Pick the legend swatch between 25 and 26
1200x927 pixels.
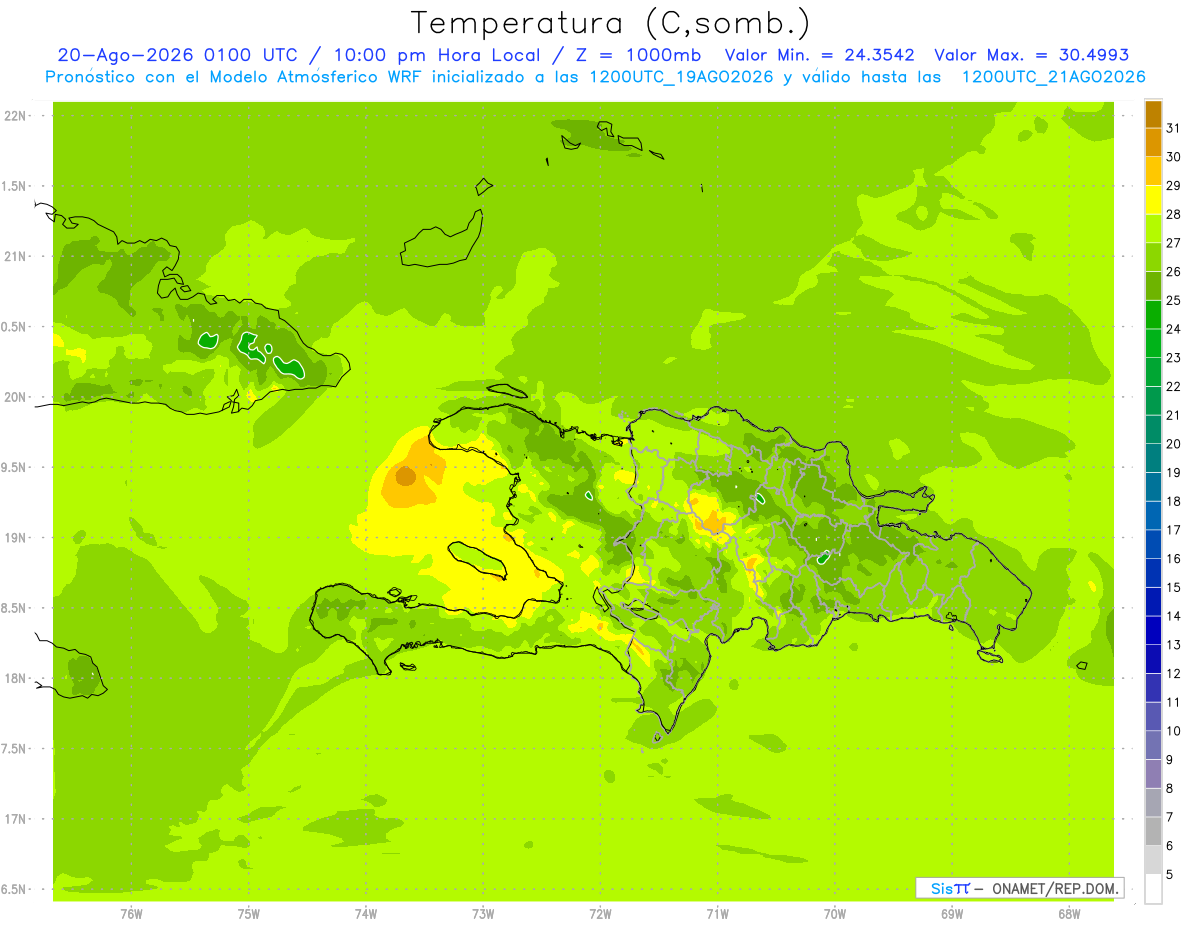(1153, 286)
